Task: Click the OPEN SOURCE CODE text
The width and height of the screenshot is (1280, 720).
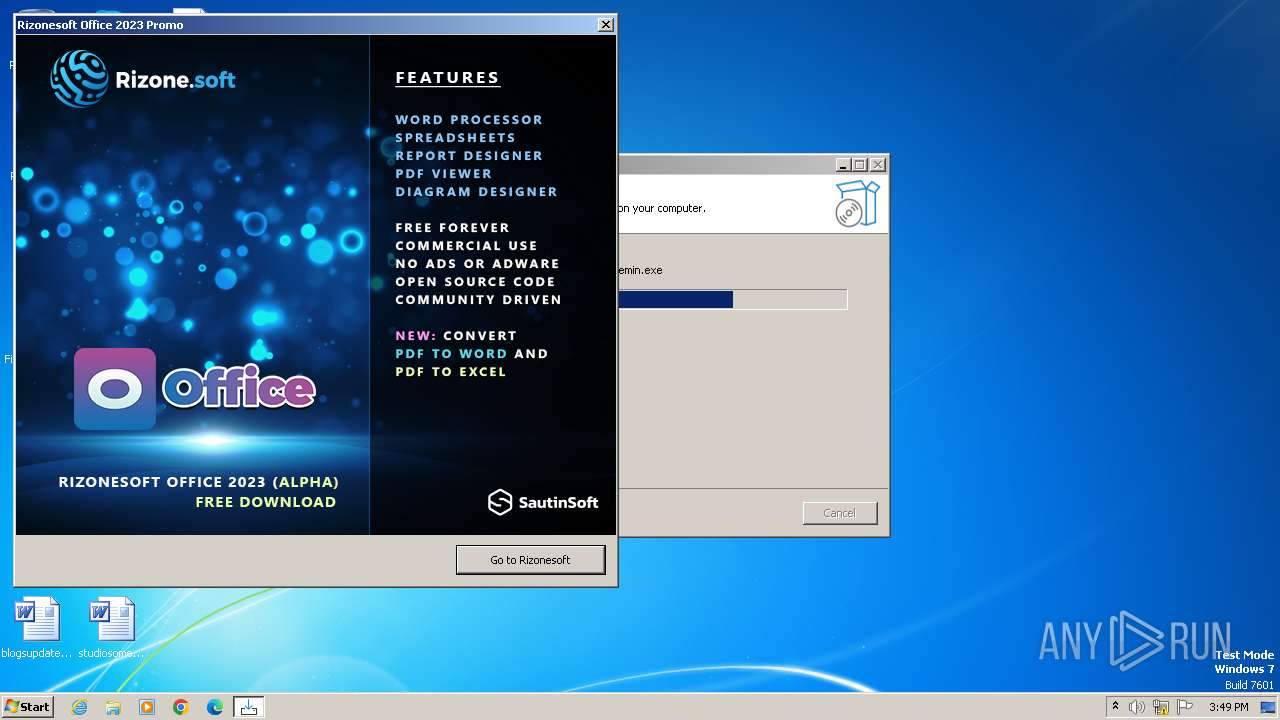Action: tap(475, 281)
